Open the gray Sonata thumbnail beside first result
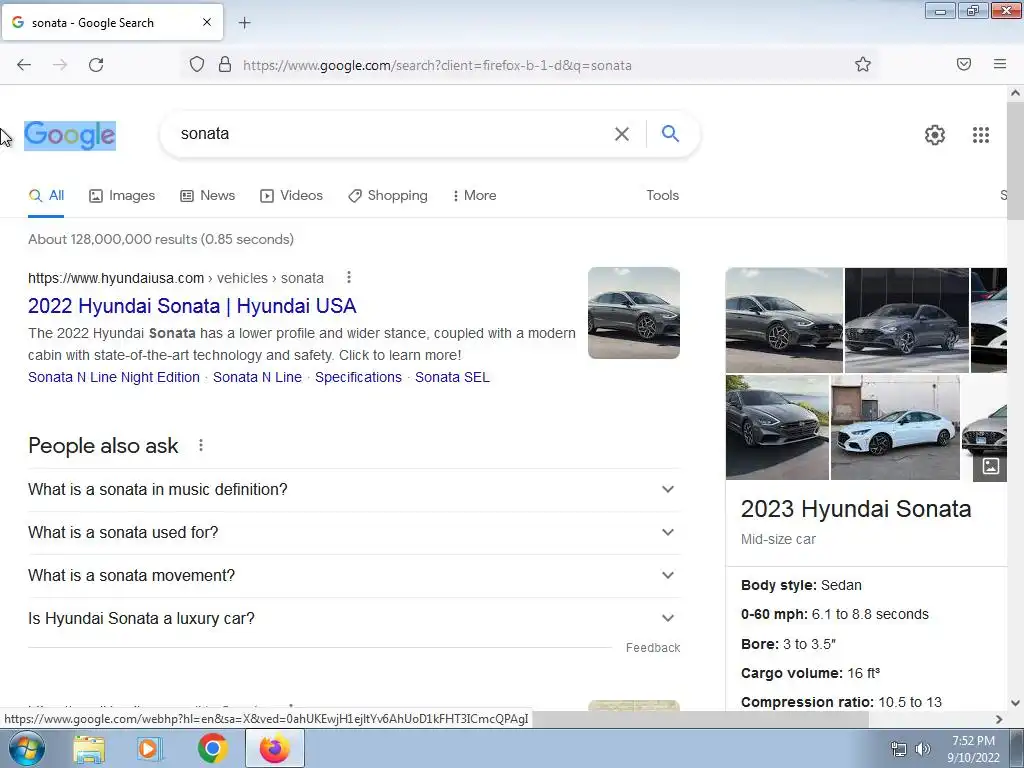This screenshot has width=1024, height=768. point(633,313)
